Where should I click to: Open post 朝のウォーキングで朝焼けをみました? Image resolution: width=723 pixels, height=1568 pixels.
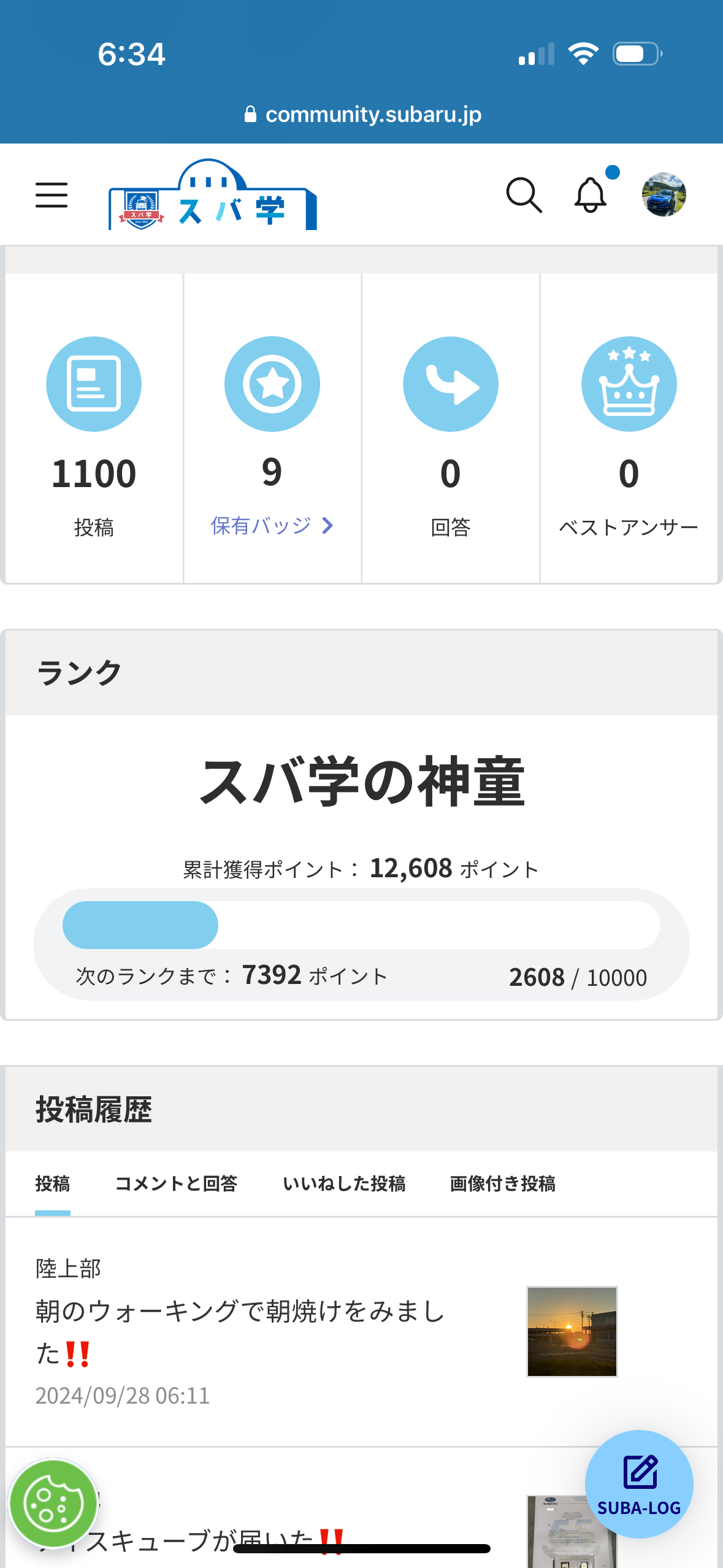[240, 1332]
